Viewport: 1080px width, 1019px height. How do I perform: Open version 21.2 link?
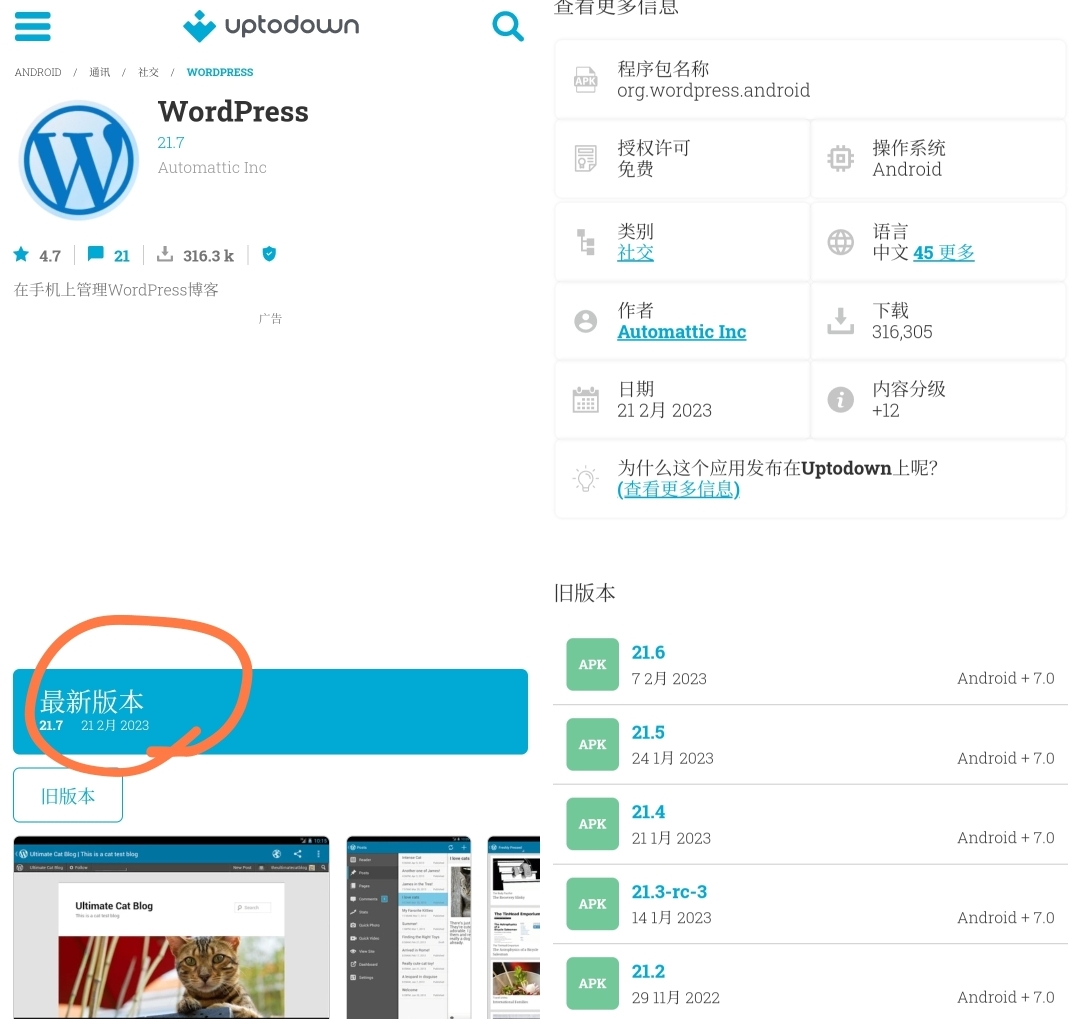coord(648,971)
